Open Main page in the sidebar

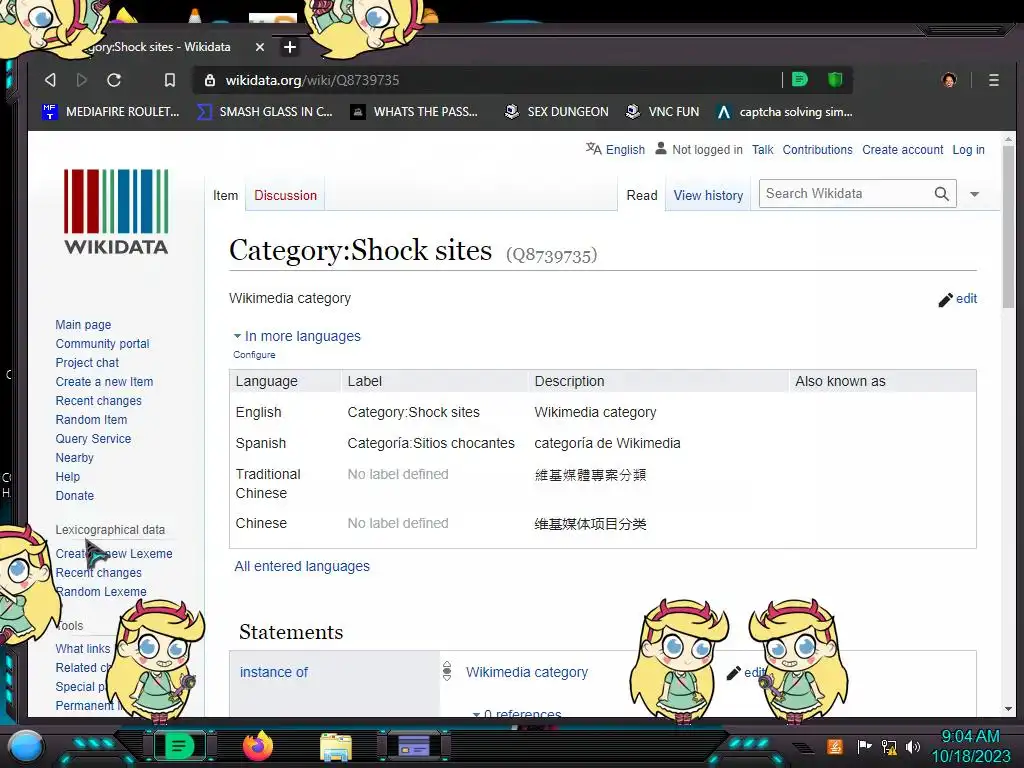[83, 325]
